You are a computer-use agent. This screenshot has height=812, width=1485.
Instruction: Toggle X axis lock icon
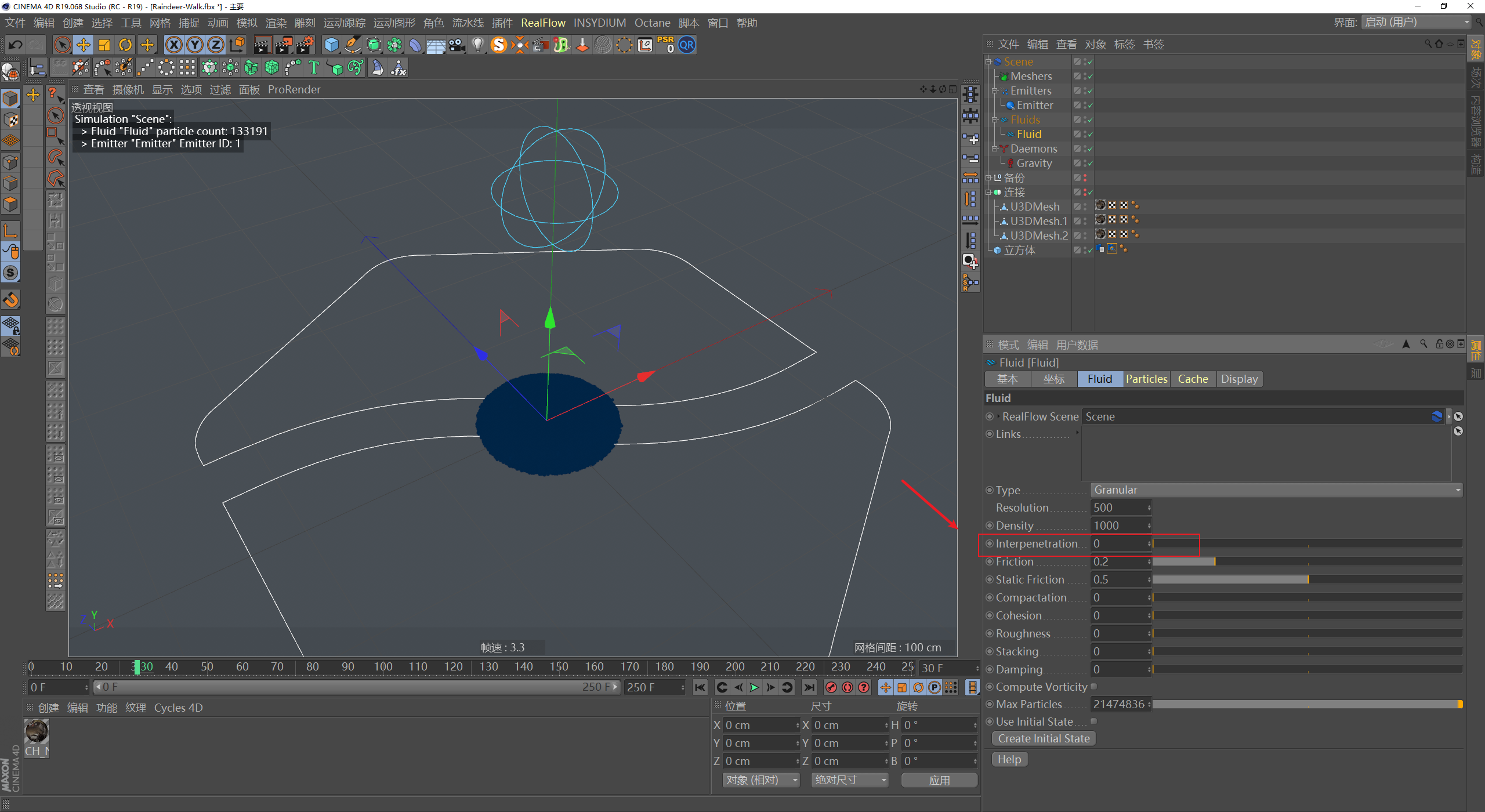[x=173, y=45]
